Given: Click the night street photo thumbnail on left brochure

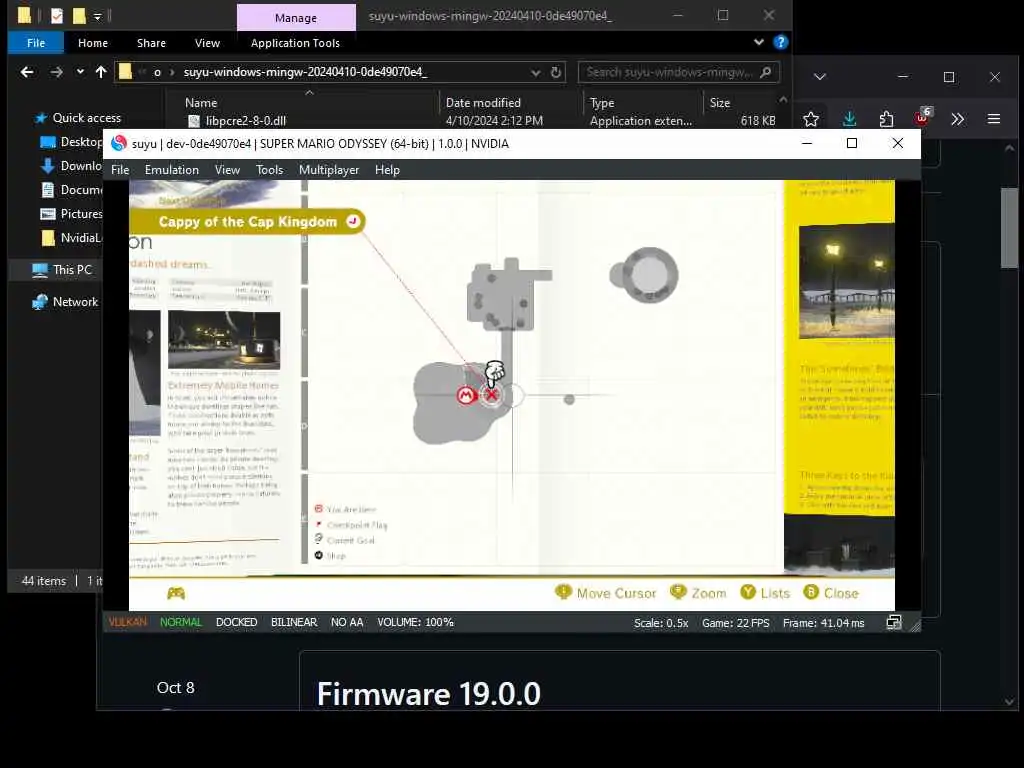Looking at the screenshot, I should (224, 340).
